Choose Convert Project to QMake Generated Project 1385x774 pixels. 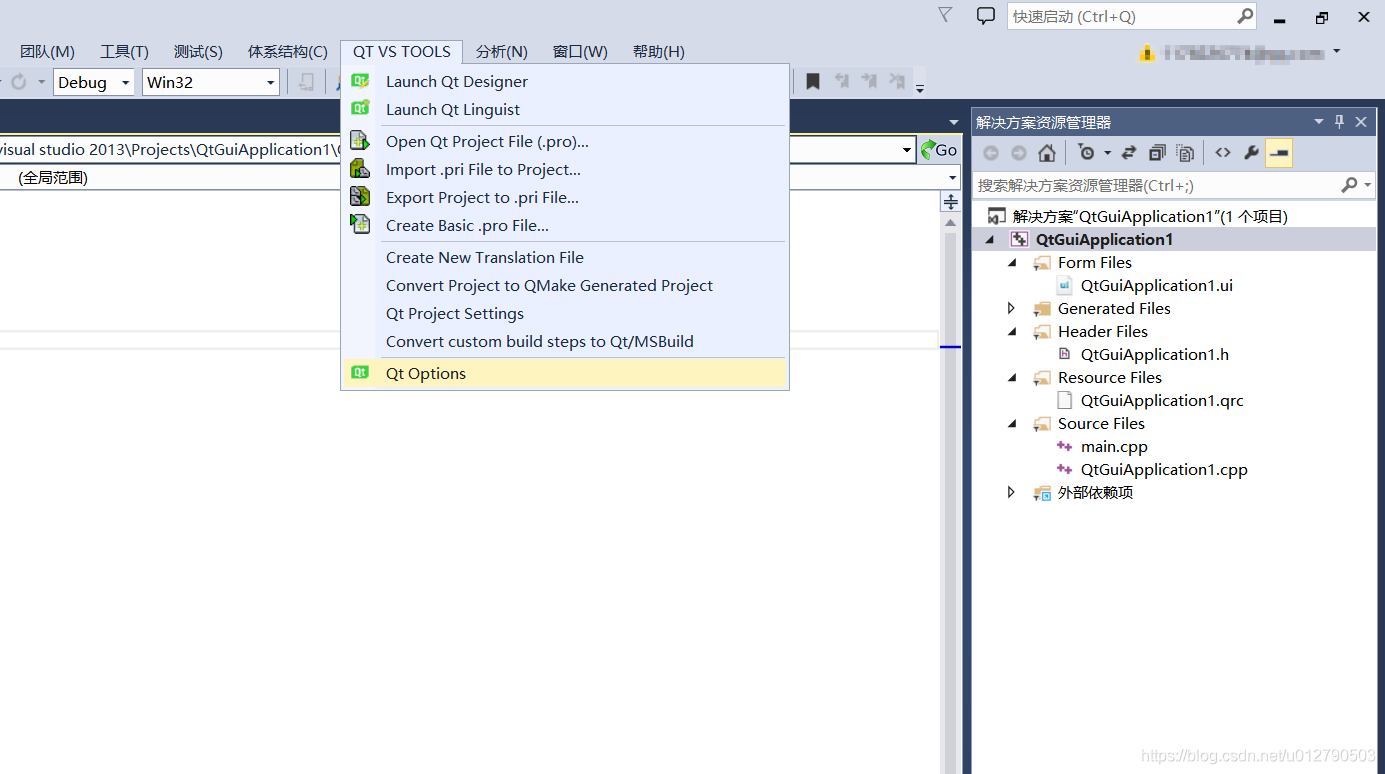click(565, 286)
